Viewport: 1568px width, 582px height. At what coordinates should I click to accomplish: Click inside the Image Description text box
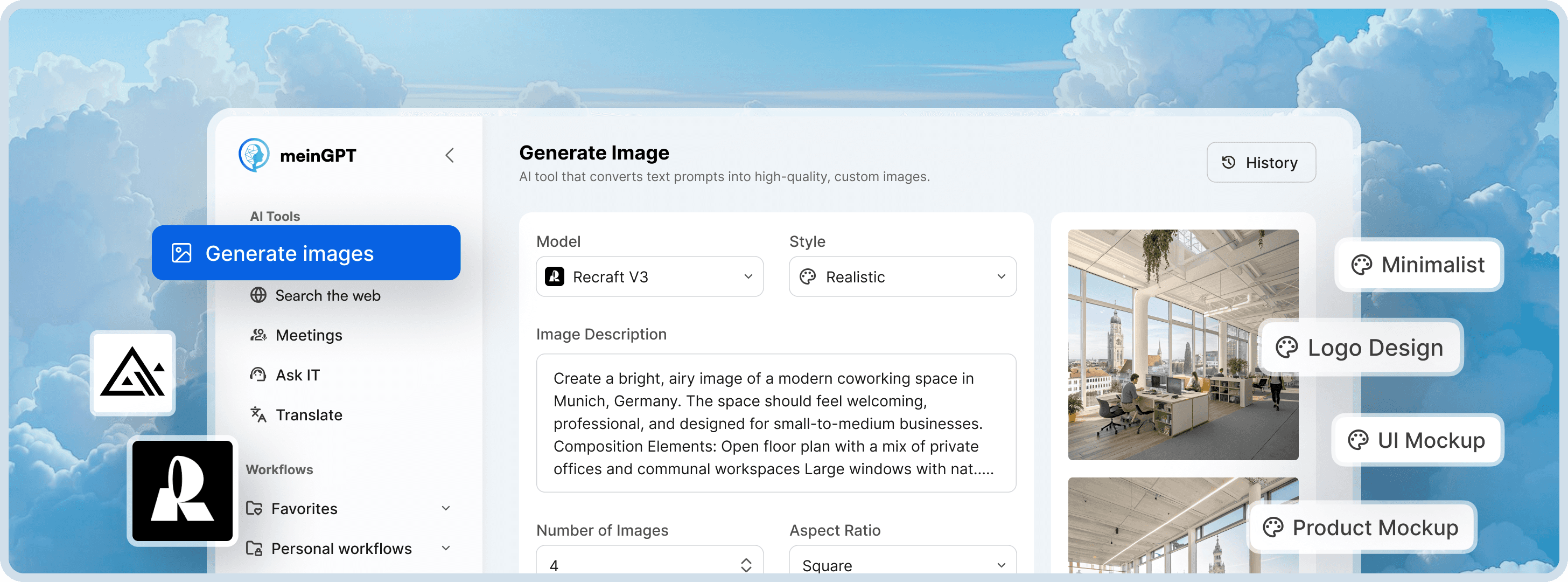pos(775,423)
